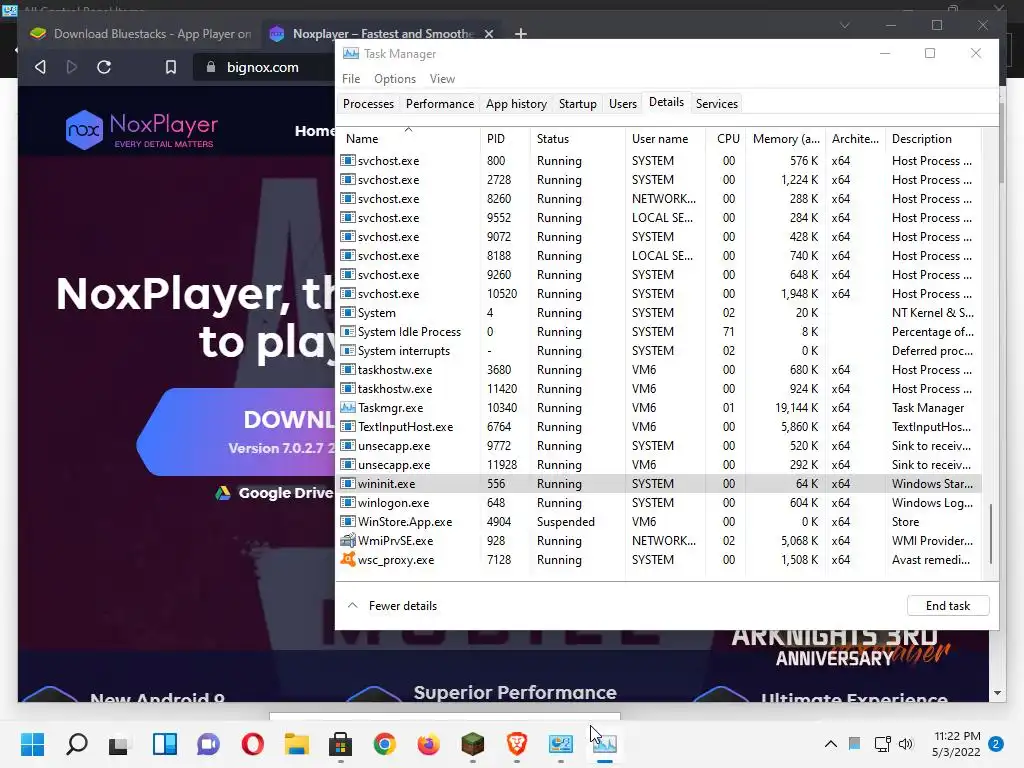Collapse with Fewer details chevron
The width and height of the screenshot is (1024, 768).
point(353,605)
